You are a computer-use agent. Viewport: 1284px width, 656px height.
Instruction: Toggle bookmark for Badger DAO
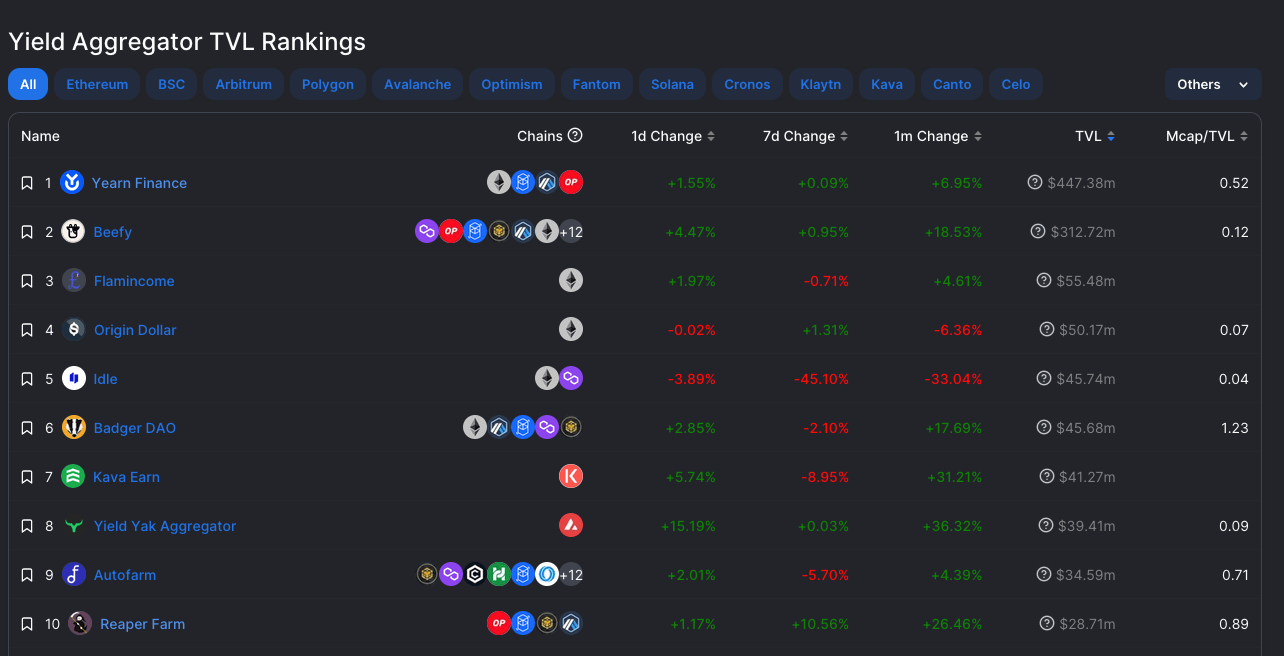pyautogui.click(x=27, y=428)
